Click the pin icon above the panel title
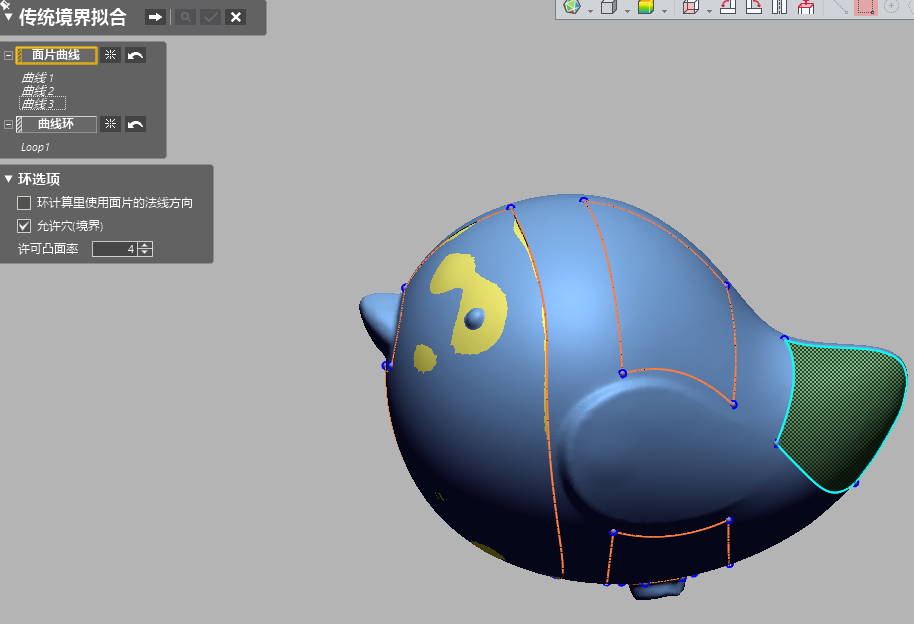This screenshot has width=914, height=624. (x=5, y=5)
